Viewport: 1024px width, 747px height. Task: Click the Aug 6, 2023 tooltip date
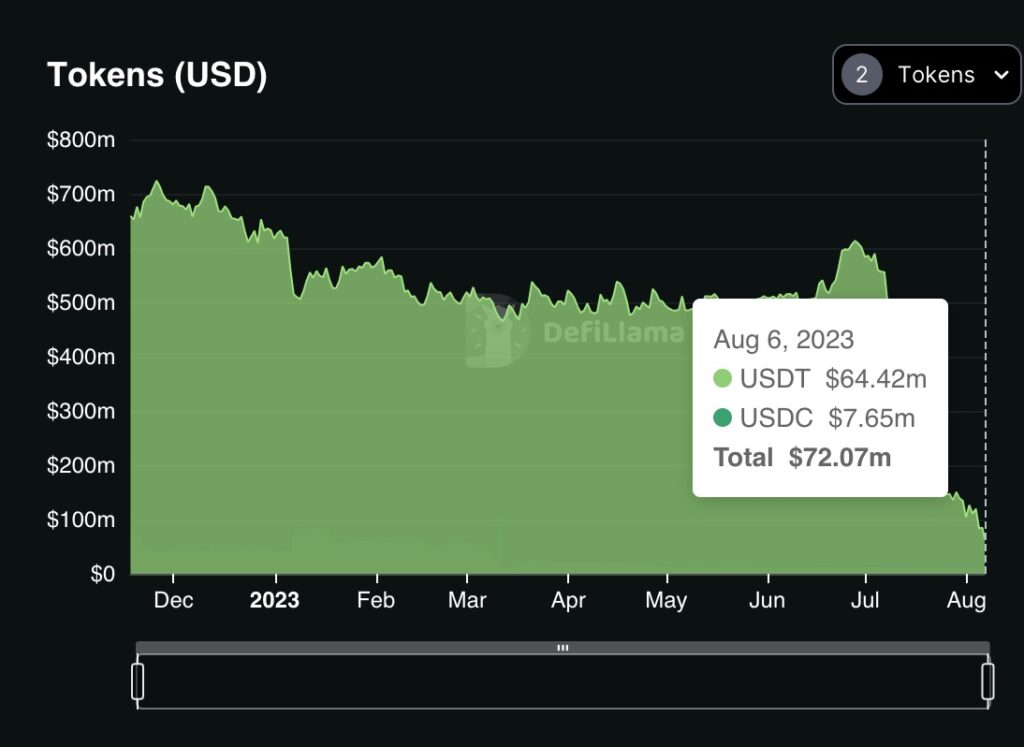pos(783,339)
